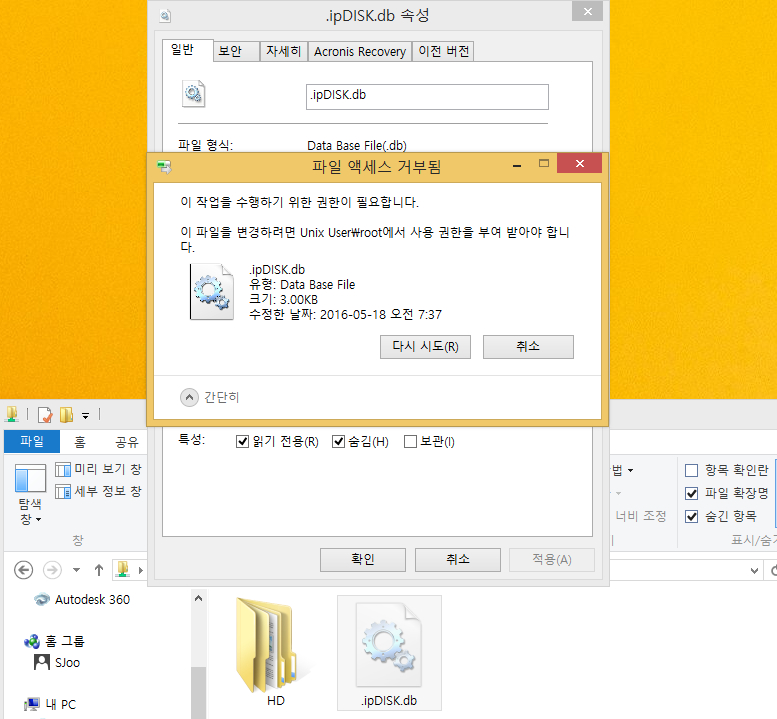The width and height of the screenshot is (777, 719).
Task: Open the address bar history dropdown
Action: pos(754,571)
